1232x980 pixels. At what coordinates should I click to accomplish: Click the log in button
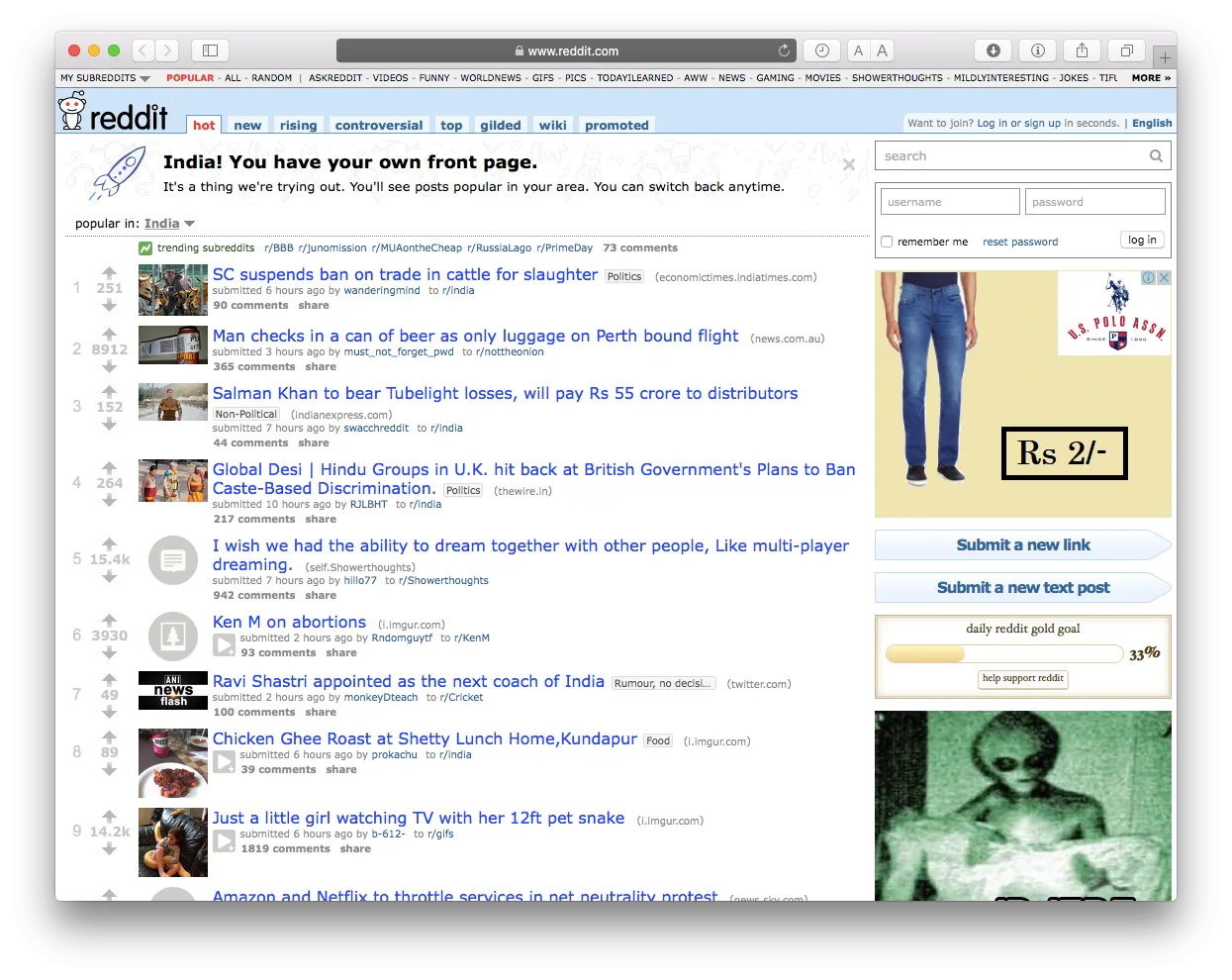point(1142,241)
